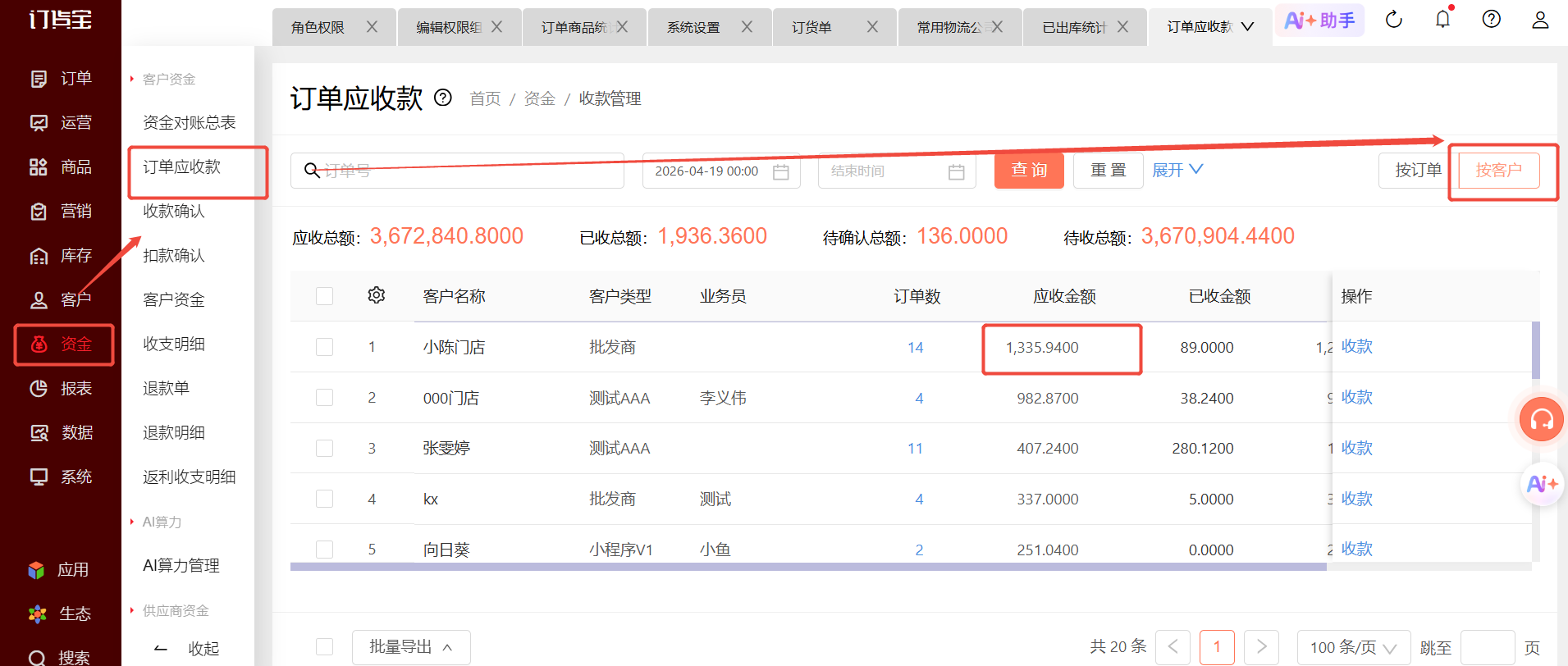The image size is (1568, 666).
Task: Collapse the submenu with 收起
Action: 187,649
